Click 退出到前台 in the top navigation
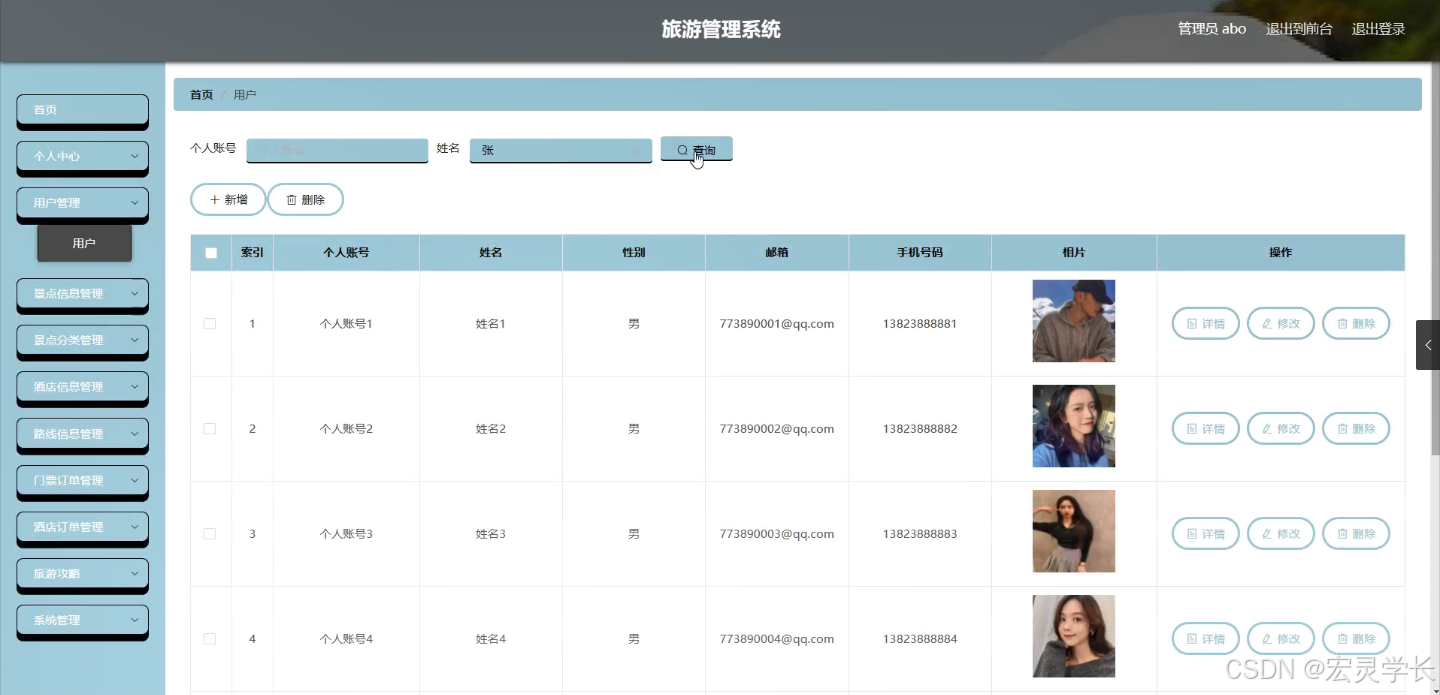 point(1299,29)
